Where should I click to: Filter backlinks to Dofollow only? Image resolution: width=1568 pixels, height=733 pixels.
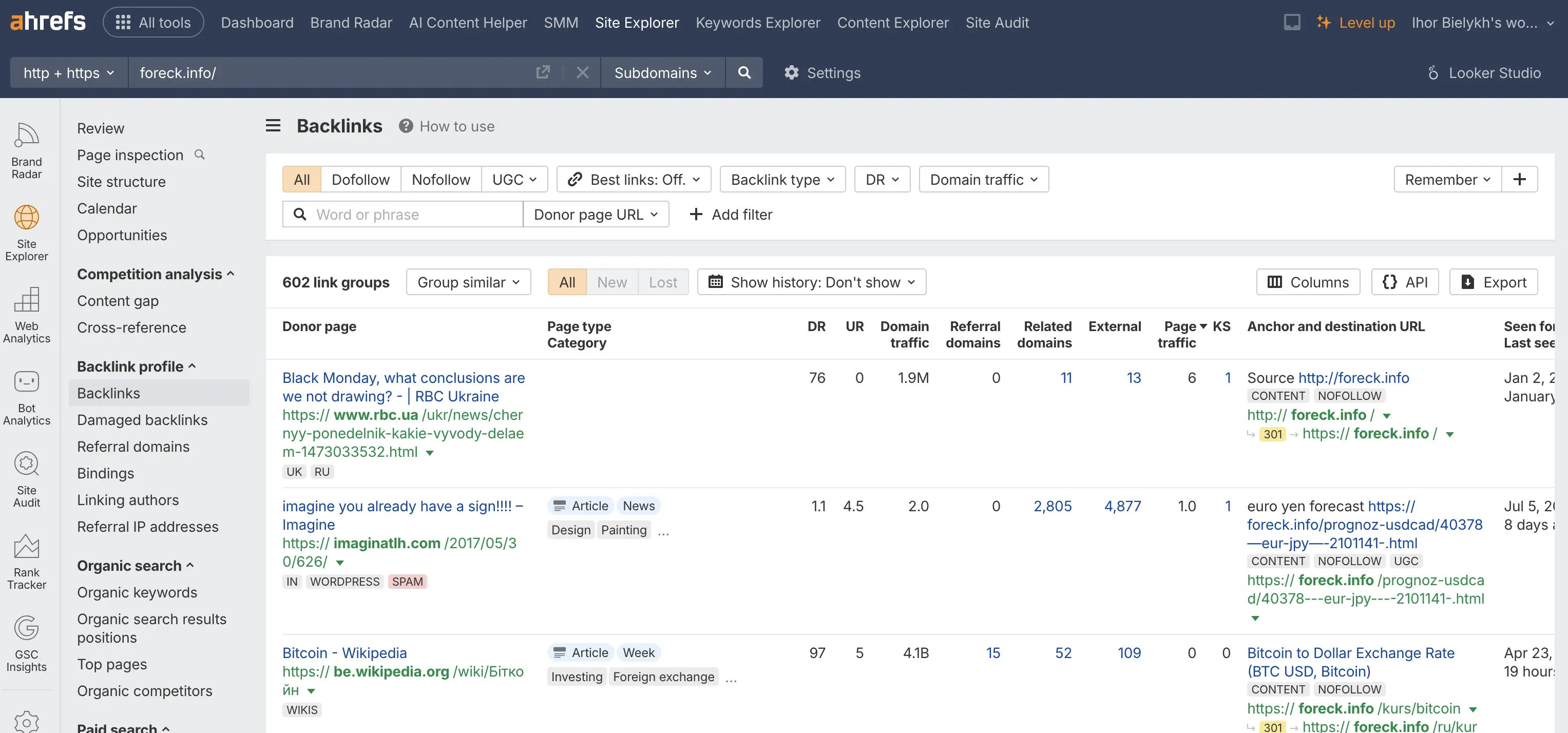[x=360, y=179]
